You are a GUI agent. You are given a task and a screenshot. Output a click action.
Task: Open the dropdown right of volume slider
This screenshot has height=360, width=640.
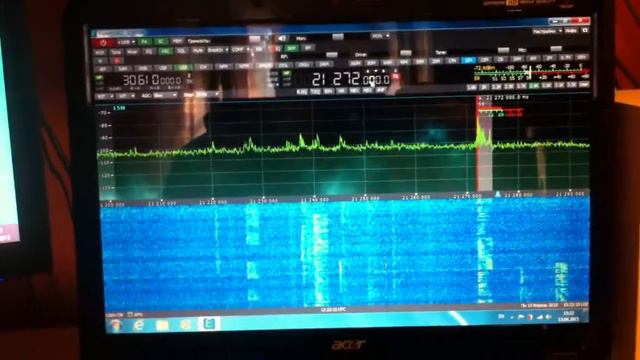[380, 36]
